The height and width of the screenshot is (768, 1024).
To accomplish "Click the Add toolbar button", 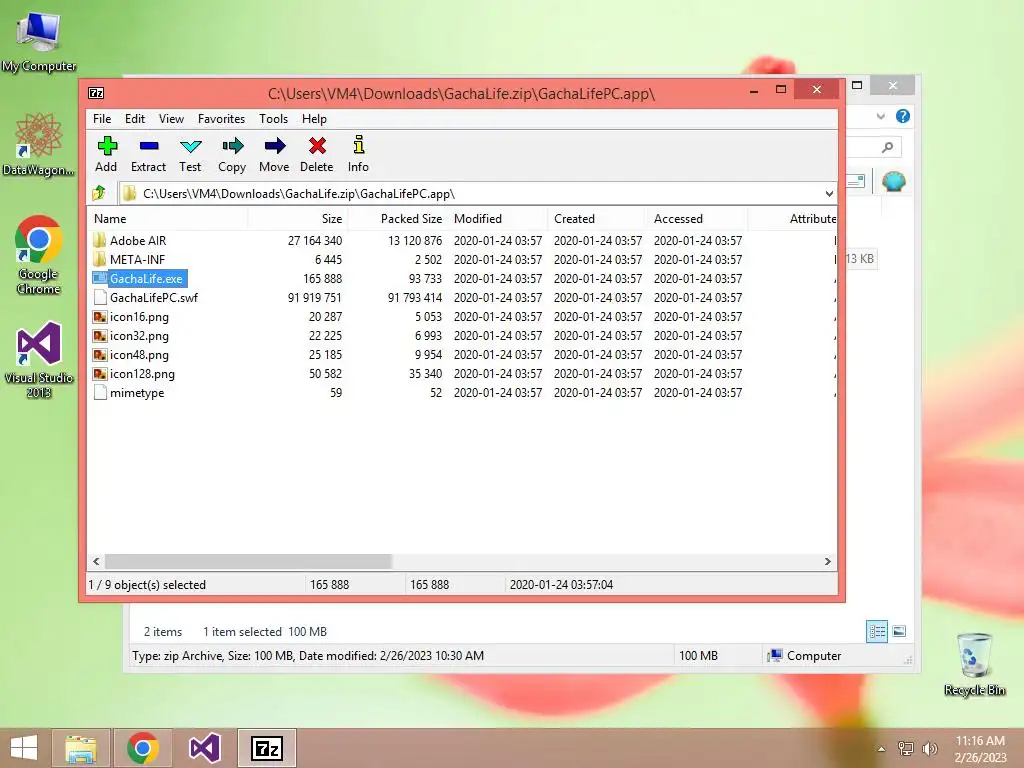I will pyautogui.click(x=106, y=155).
